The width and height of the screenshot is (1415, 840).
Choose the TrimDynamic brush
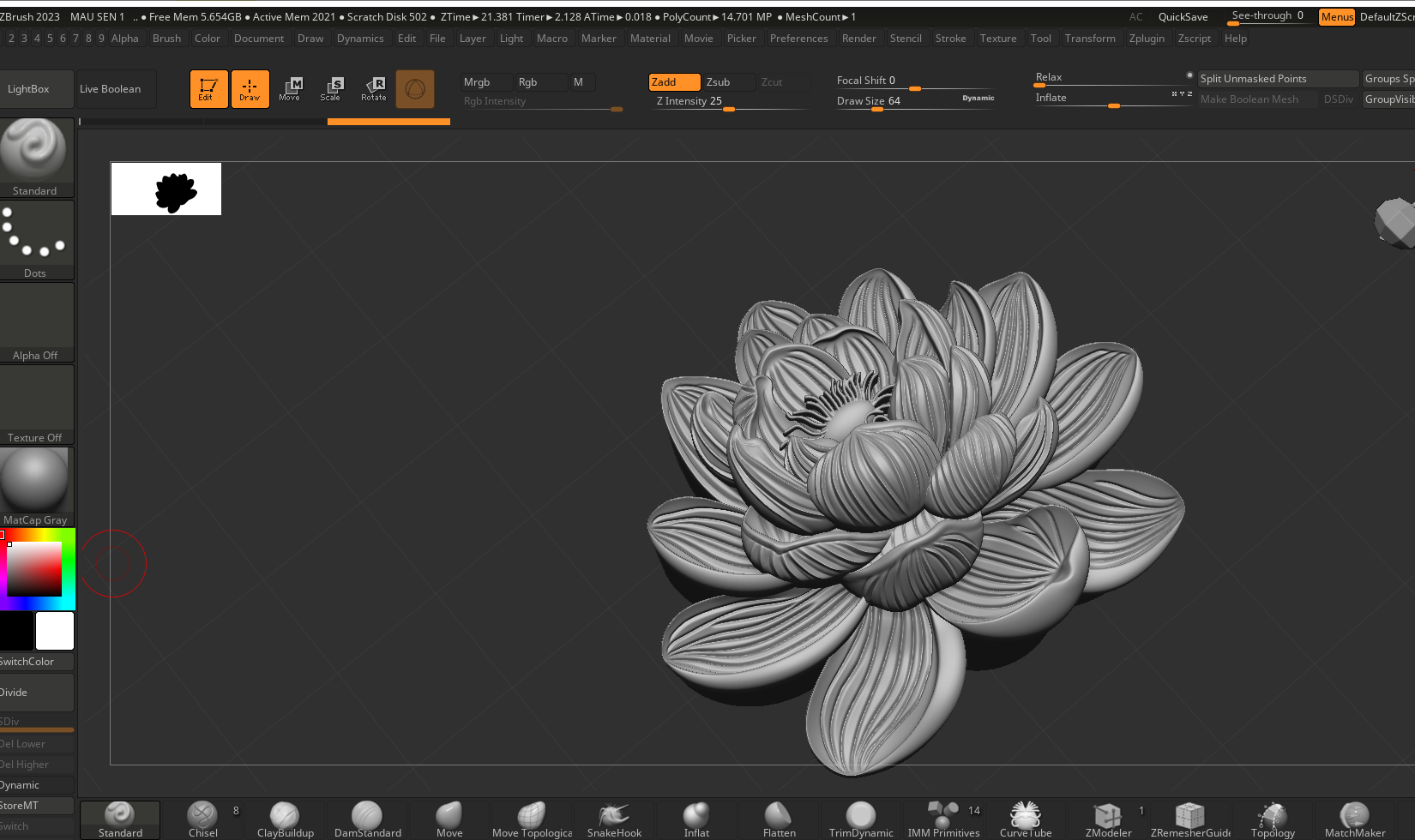tap(860, 819)
